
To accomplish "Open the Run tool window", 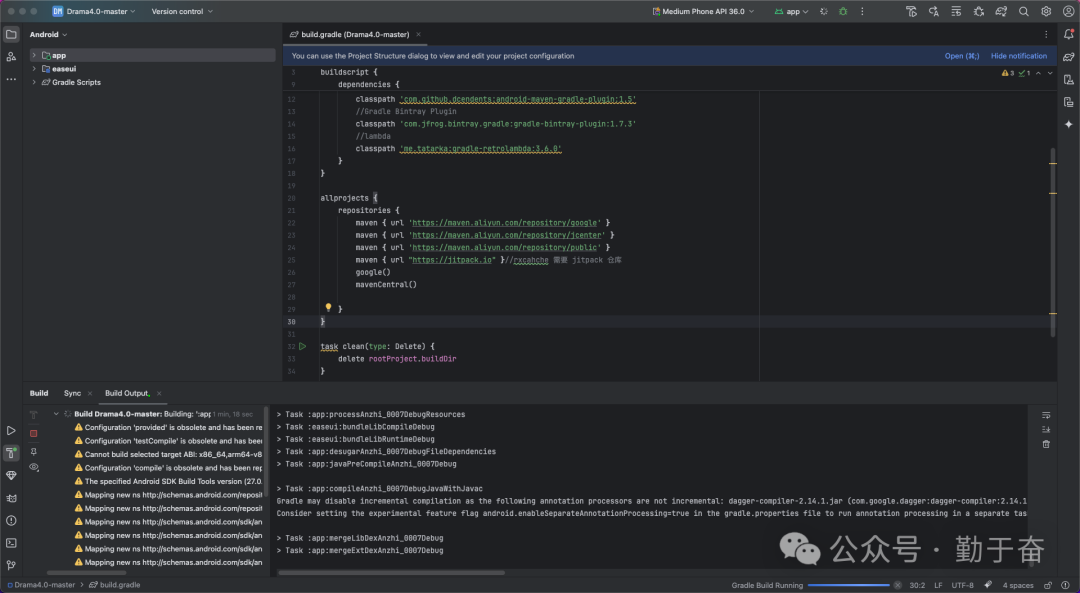I will (11, 430).
